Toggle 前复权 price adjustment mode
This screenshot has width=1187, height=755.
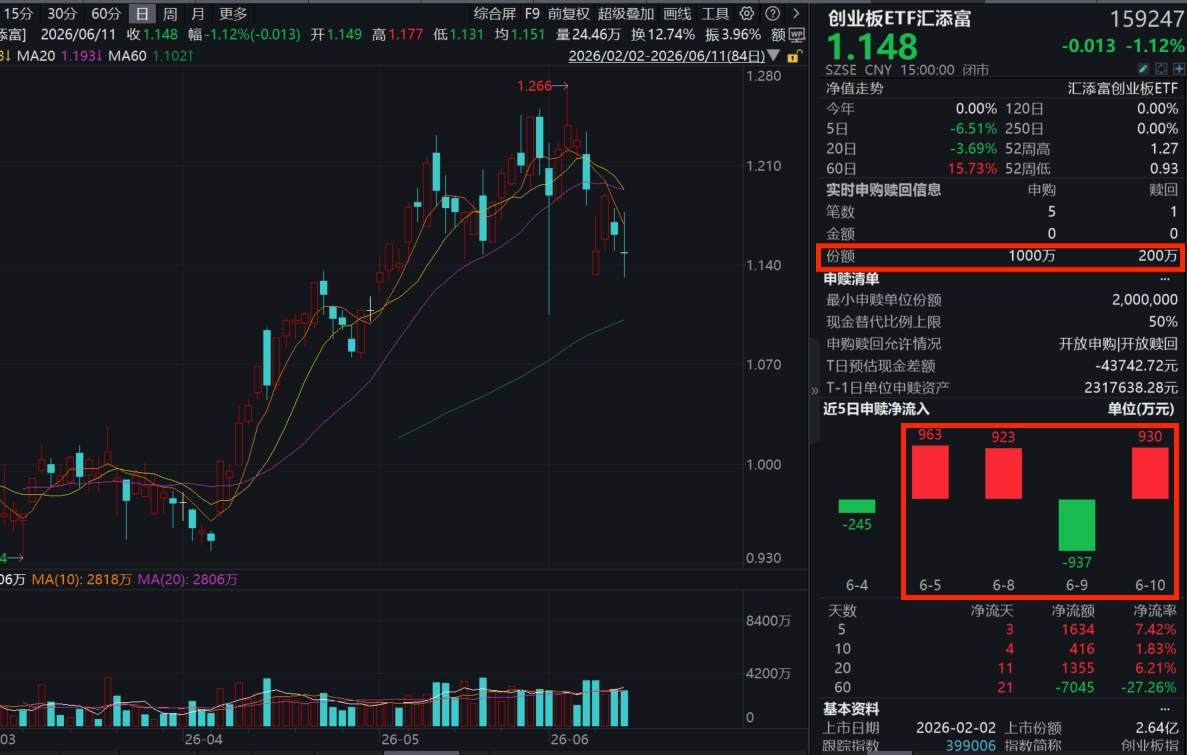point(569,14)
